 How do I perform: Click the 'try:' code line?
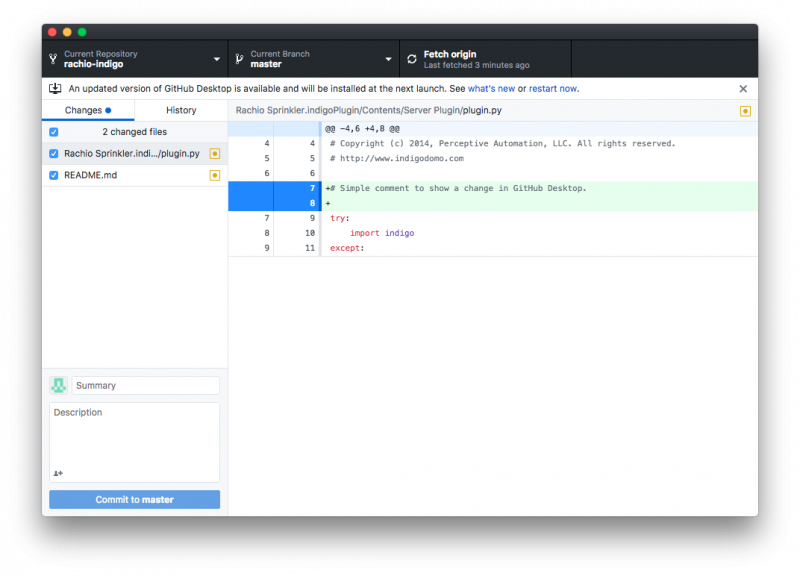tap(340, 218)
